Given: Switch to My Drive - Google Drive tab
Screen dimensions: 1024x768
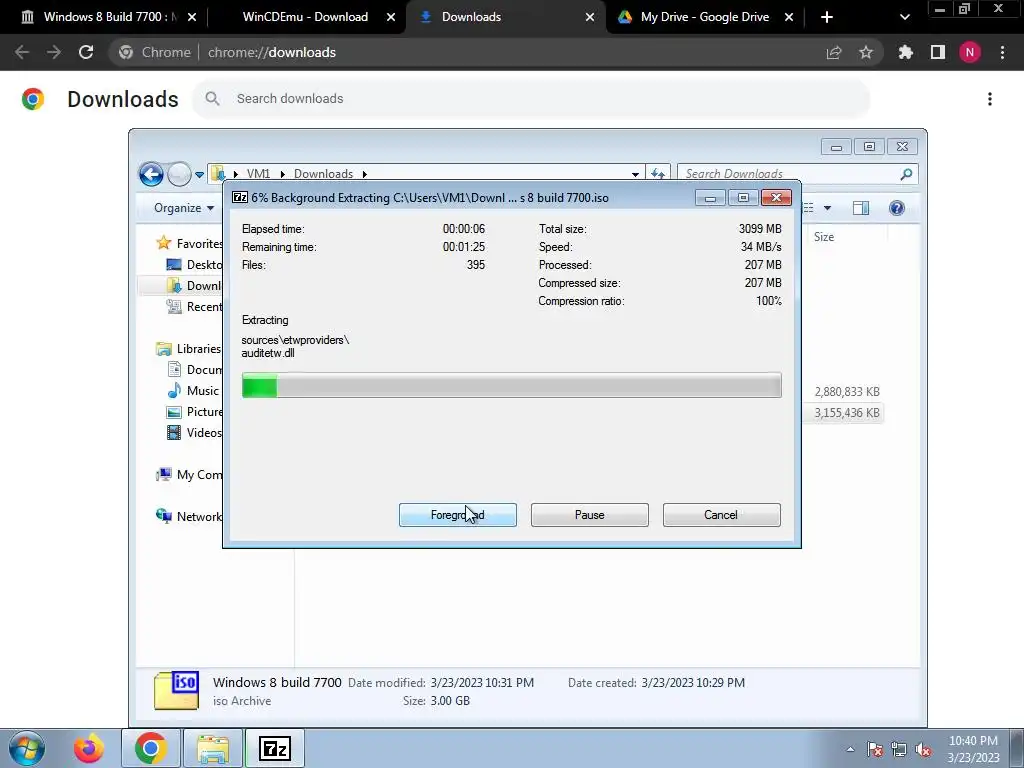Looking at the screenshot, I should point(705,17).
